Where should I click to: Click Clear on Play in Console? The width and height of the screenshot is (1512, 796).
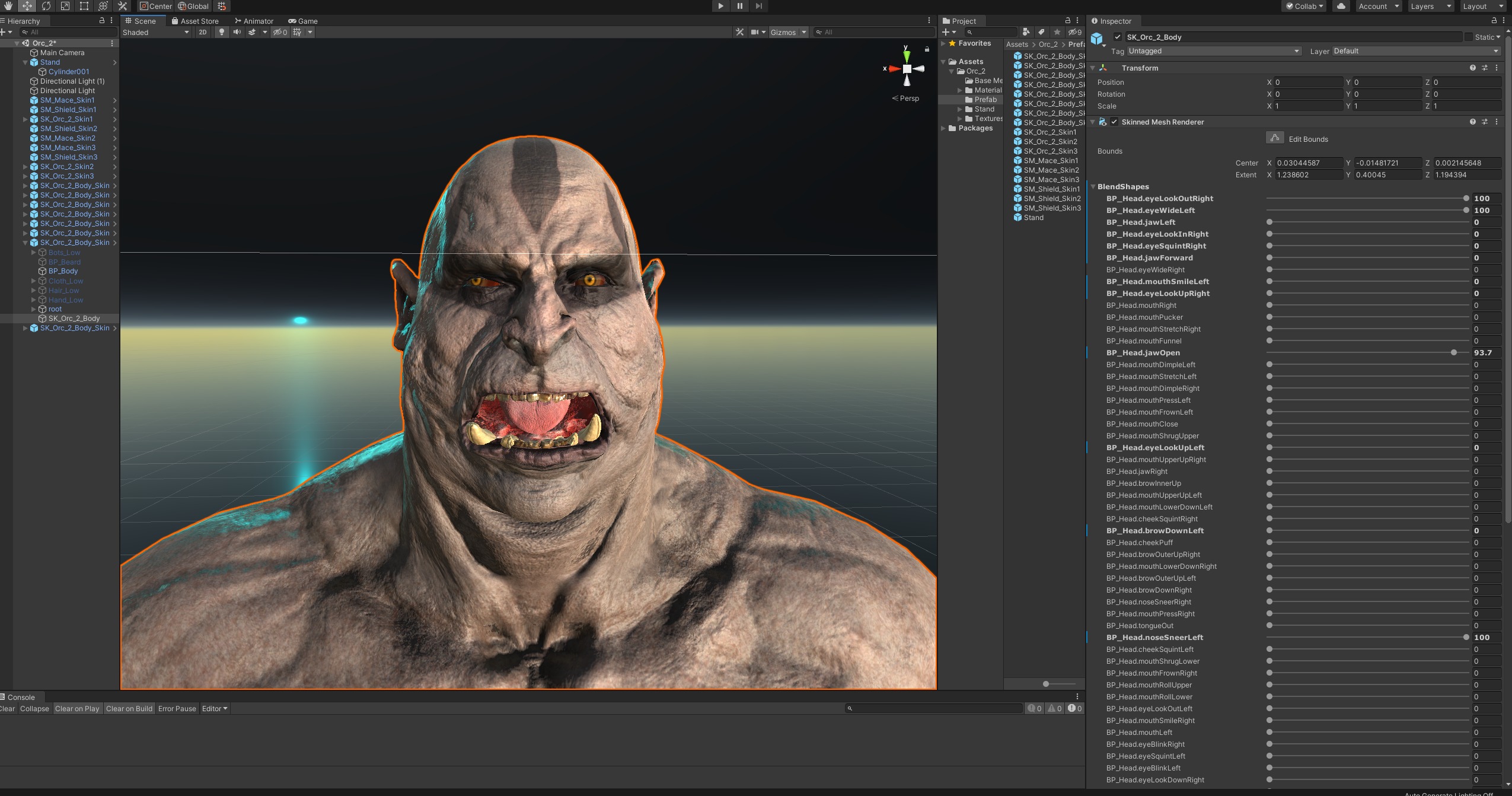[x=77, y=708]
